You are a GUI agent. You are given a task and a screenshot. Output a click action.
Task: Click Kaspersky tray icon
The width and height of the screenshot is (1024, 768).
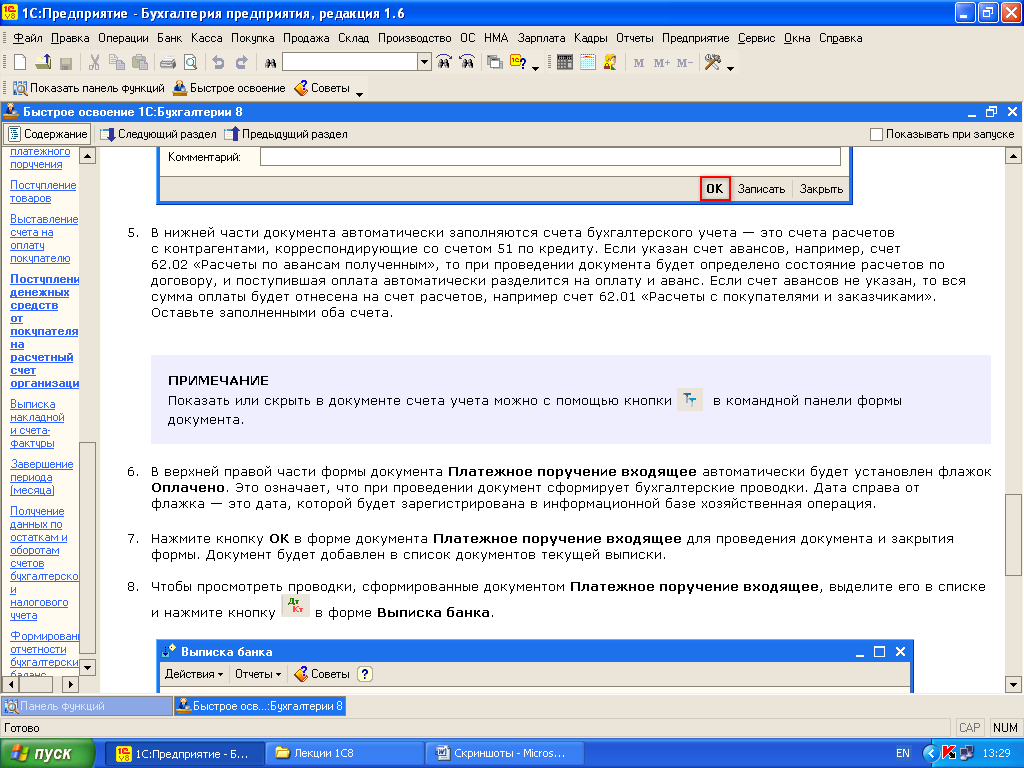[x=949, y=754]
